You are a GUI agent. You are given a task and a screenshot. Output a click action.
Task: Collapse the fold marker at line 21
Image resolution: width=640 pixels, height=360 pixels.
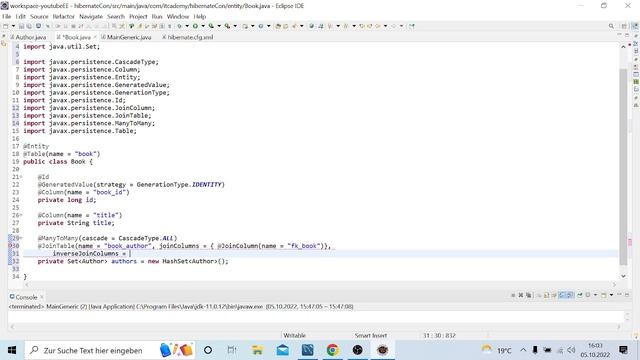pyautogui.click(x=21, y=177)
